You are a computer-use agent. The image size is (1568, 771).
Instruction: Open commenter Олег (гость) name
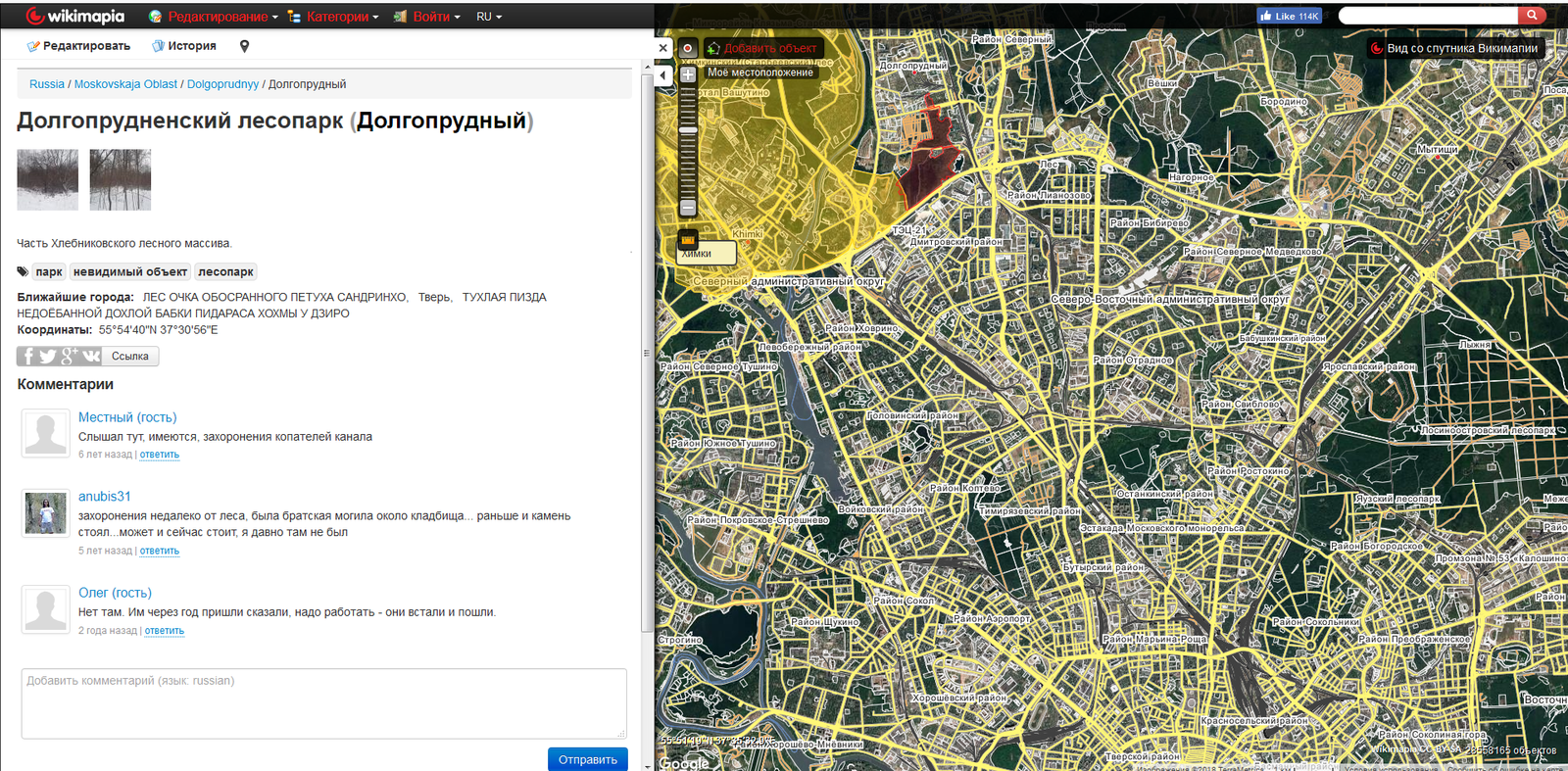[115, 593]
